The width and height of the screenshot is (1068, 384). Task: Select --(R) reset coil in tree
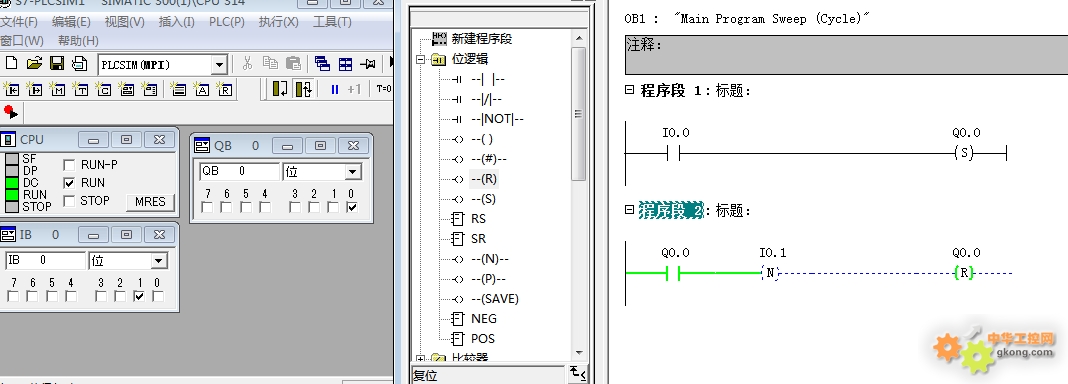(484, 179)
